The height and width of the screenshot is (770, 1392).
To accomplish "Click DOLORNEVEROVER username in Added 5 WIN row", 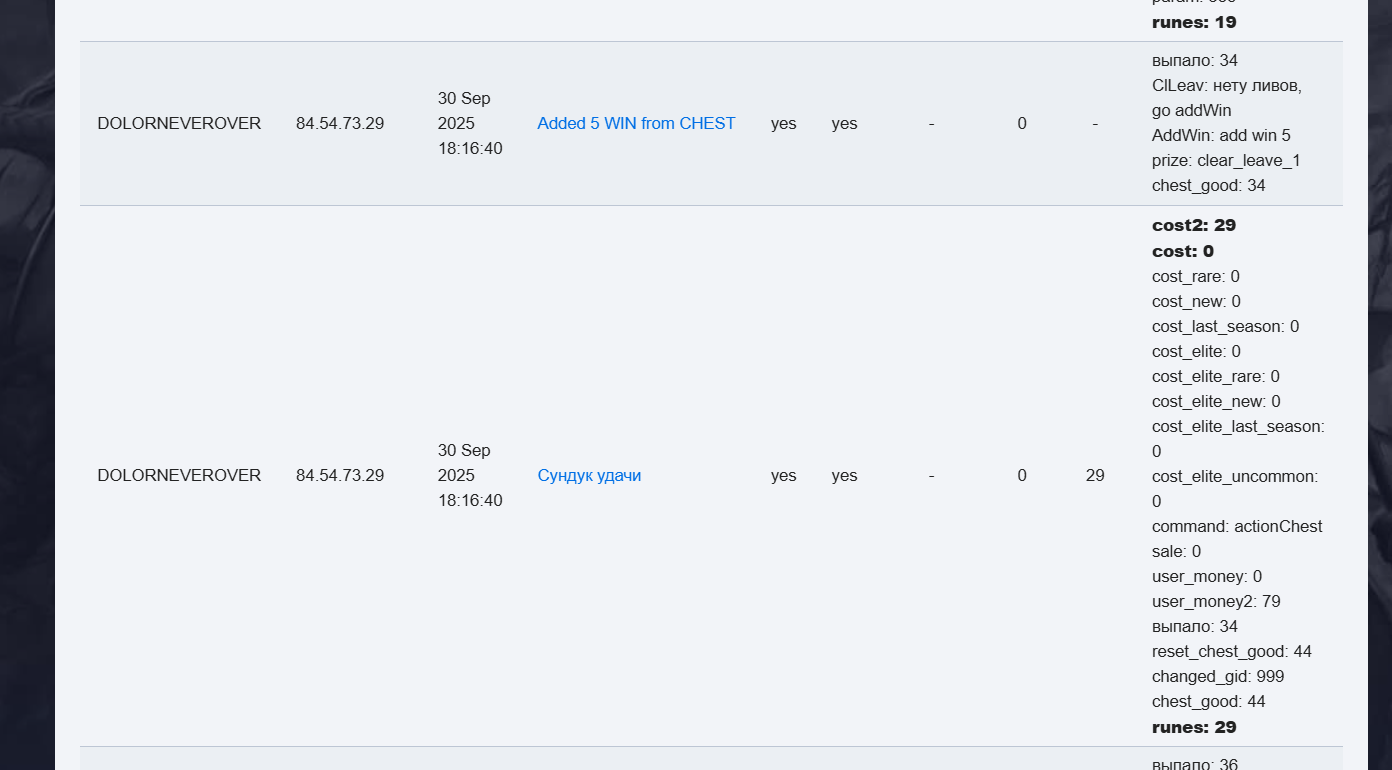I will (179, 124).
